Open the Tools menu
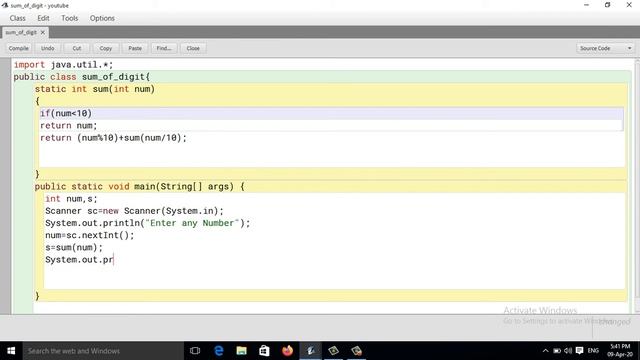Screen dimensions: 640x360 [69, 18]
